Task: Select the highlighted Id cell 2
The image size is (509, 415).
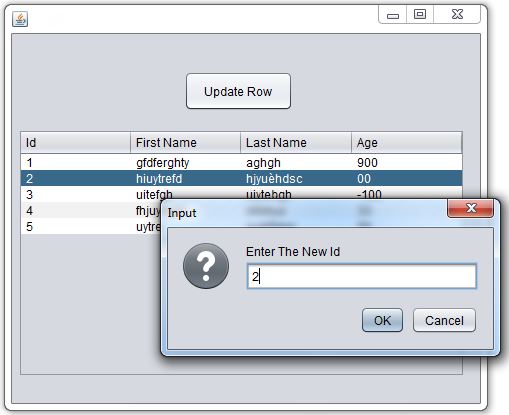Action: (x=75, y=179)
